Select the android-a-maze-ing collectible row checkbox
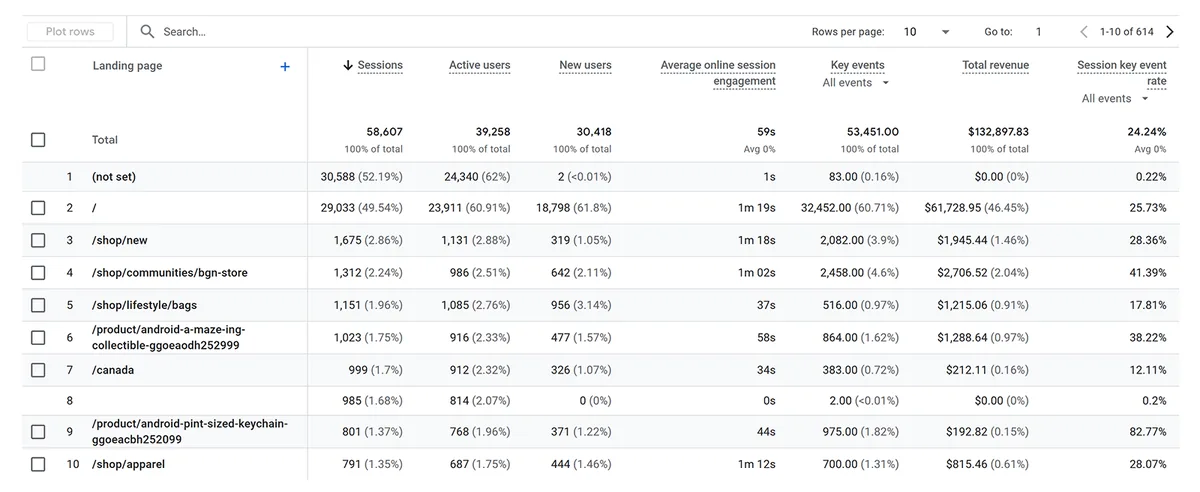Viewport: 1200px width, 492px height. pos(38,338)
